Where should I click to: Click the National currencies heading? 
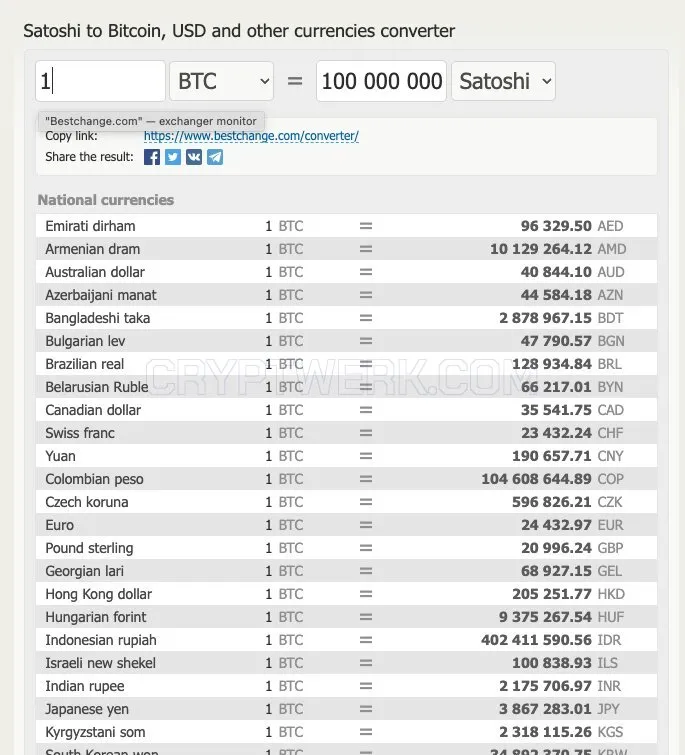pos(106,200)
